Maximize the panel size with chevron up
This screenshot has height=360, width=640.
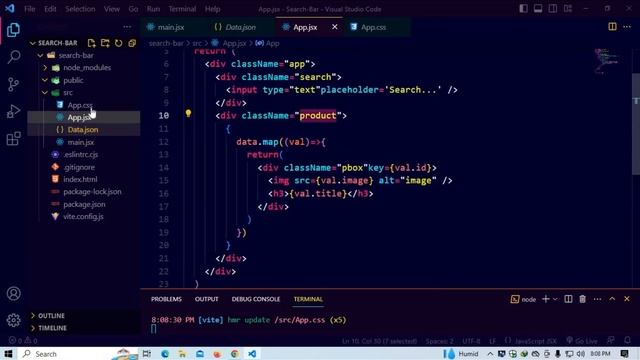(612, 299)
